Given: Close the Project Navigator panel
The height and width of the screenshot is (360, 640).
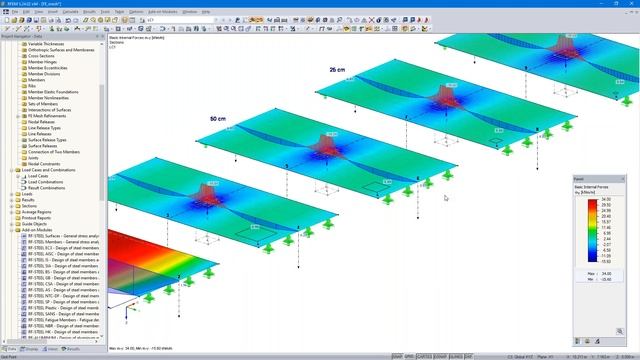Looking at the screenshot, I should point(102,36).
